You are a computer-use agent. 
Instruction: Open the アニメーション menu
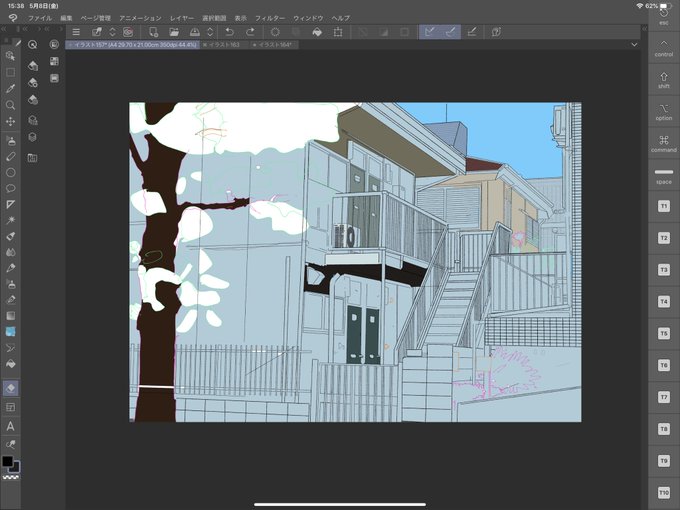pos(140,18)
